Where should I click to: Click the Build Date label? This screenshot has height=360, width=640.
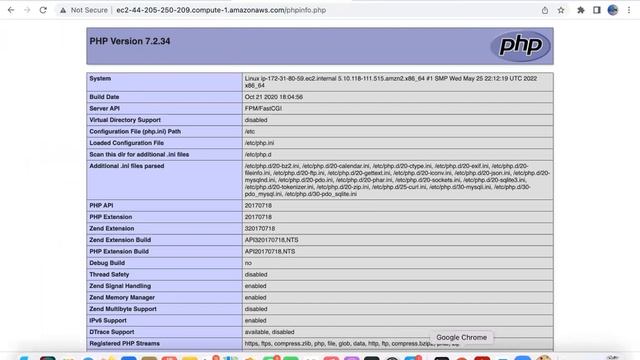[x=104, y=97]
